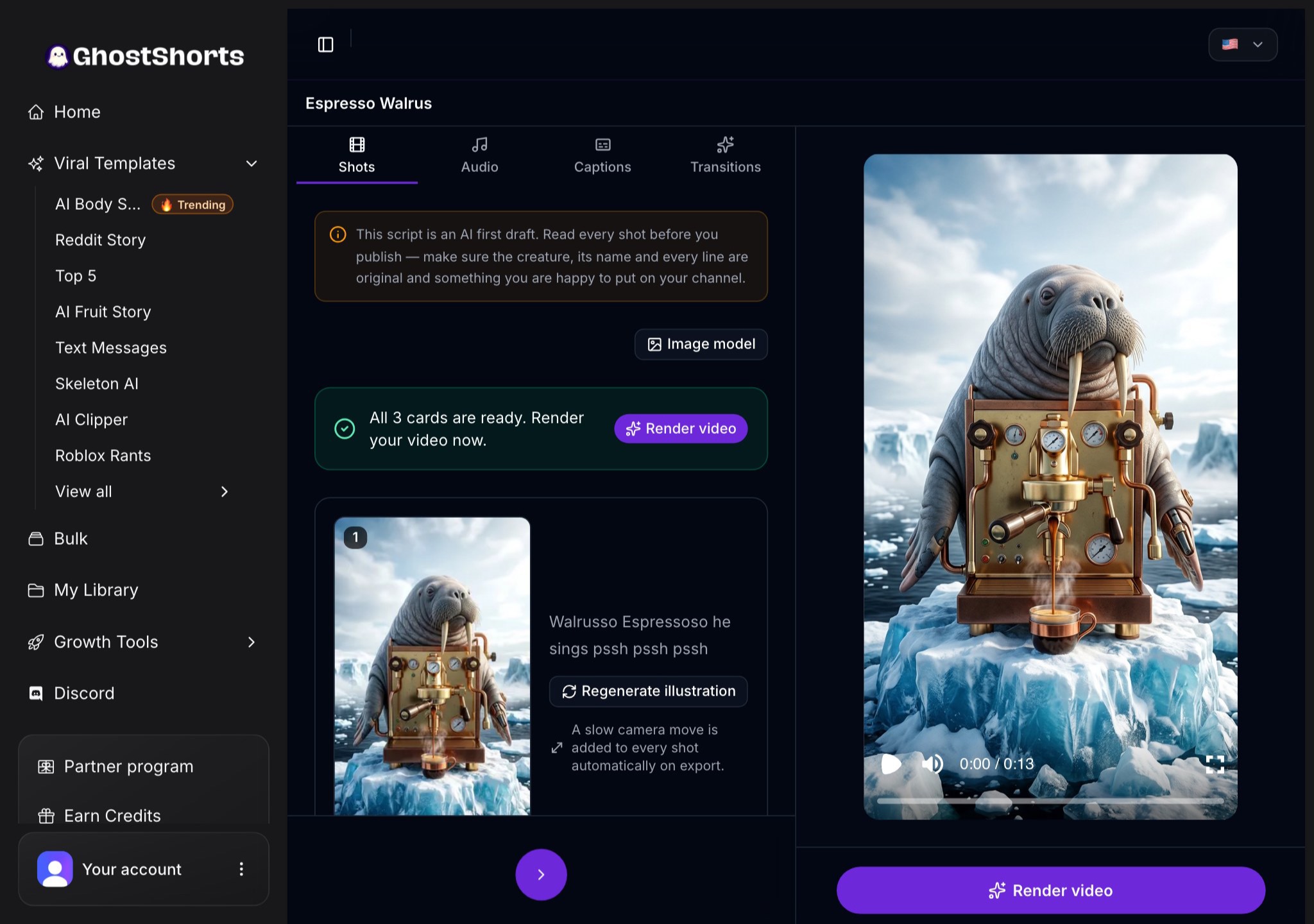
Task: Toggle the sidebar panel icon
Action: pos(325,44)
